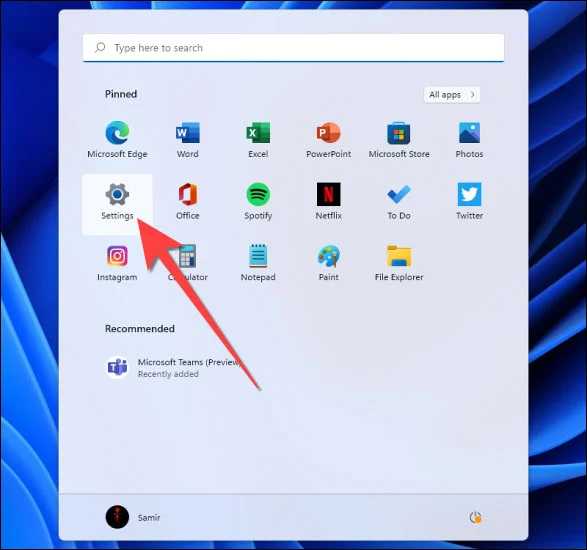The width and height of the screenshot is (587, 550).
Task: Click the Pinned section heading
Action: tap(121, 94)
